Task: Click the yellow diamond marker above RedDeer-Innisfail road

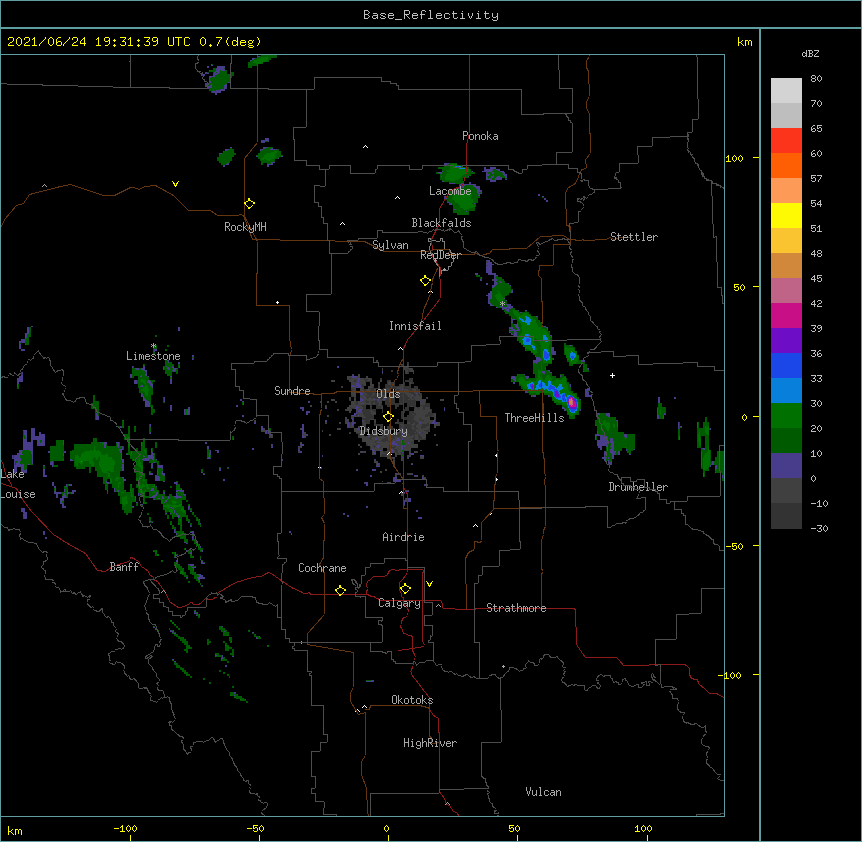Action: coord(425,281)
